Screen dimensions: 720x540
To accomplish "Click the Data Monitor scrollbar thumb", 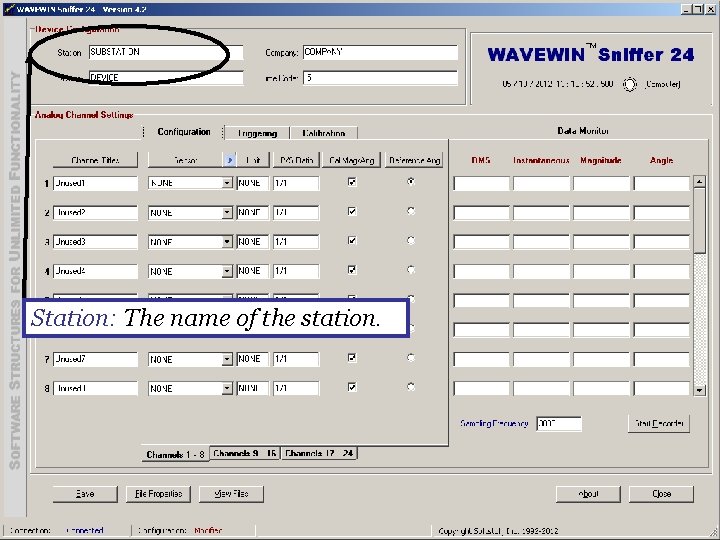I will pos(699,220).
